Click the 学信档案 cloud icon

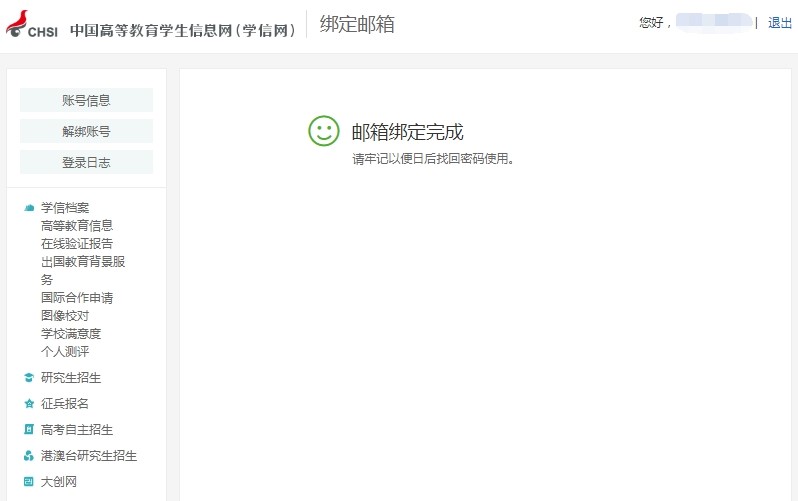point(29,208)
